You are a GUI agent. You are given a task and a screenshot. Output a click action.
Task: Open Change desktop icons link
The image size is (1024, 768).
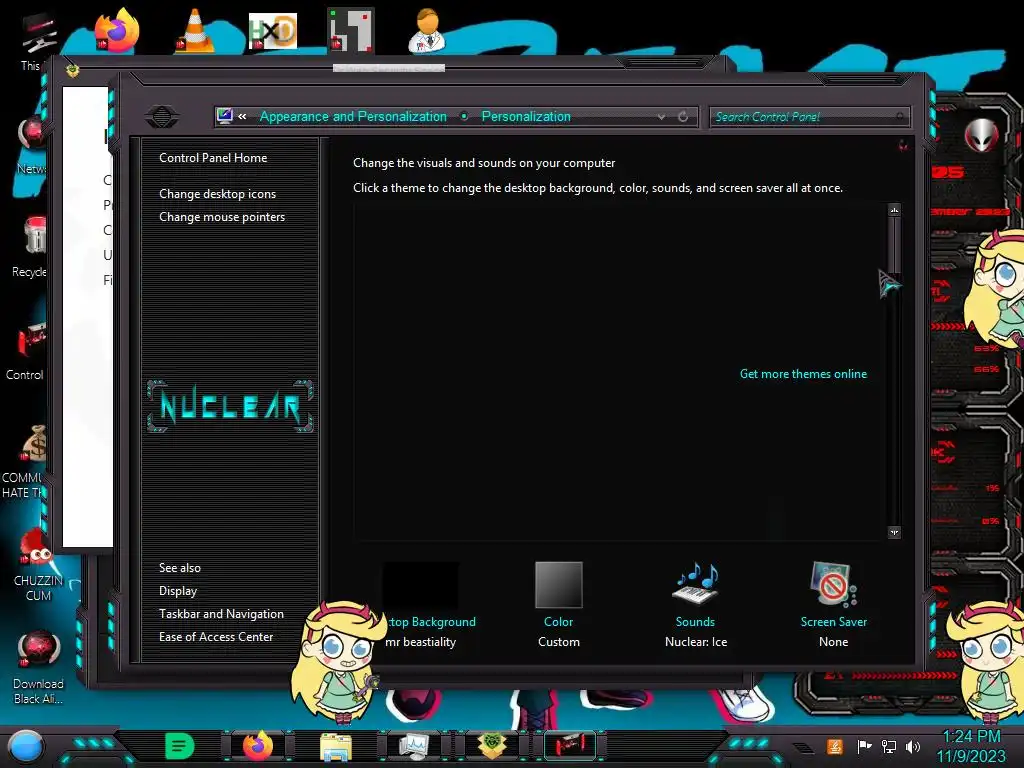tap(217, 194)
